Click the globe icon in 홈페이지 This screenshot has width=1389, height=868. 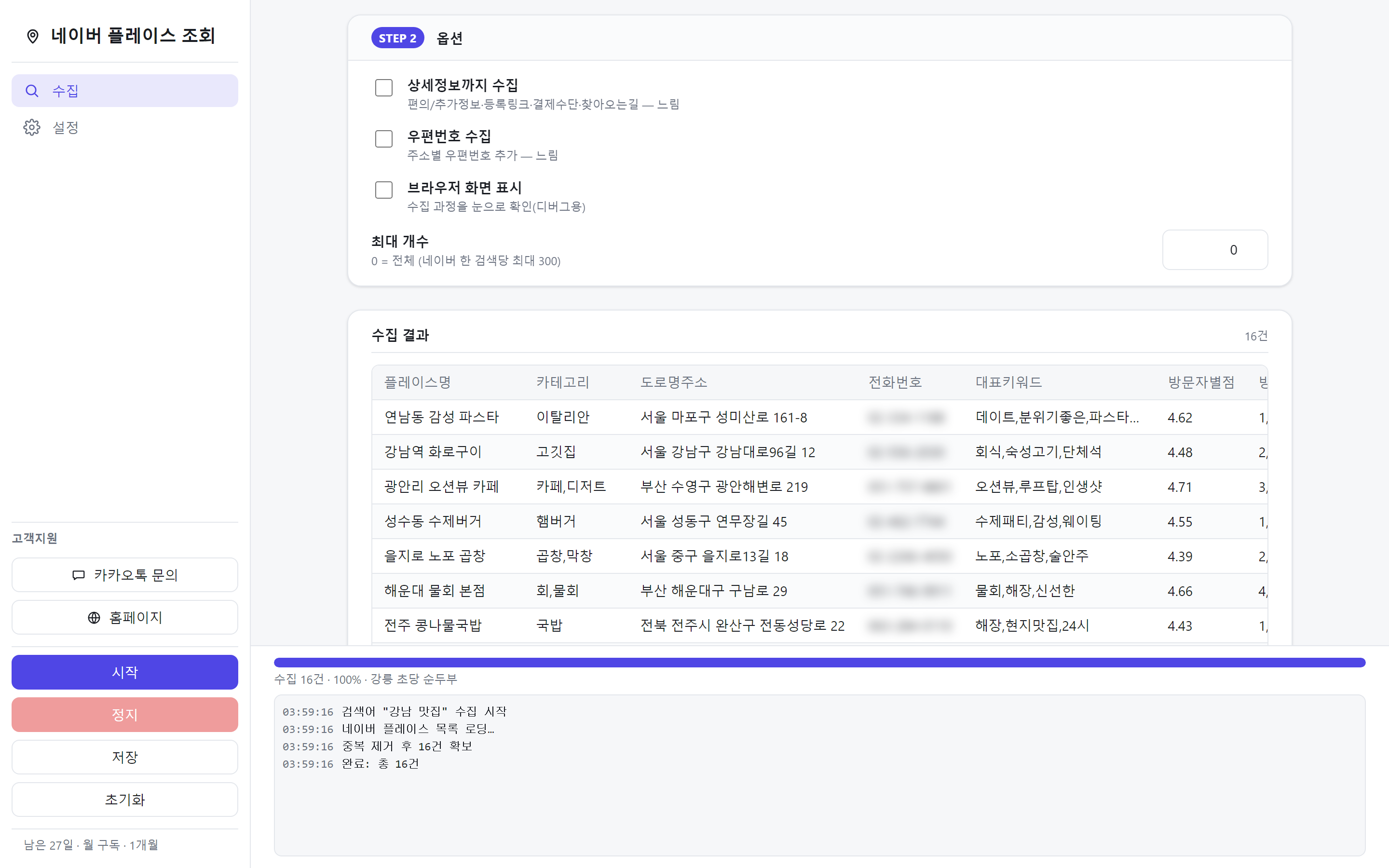click(x=94, y=618)
